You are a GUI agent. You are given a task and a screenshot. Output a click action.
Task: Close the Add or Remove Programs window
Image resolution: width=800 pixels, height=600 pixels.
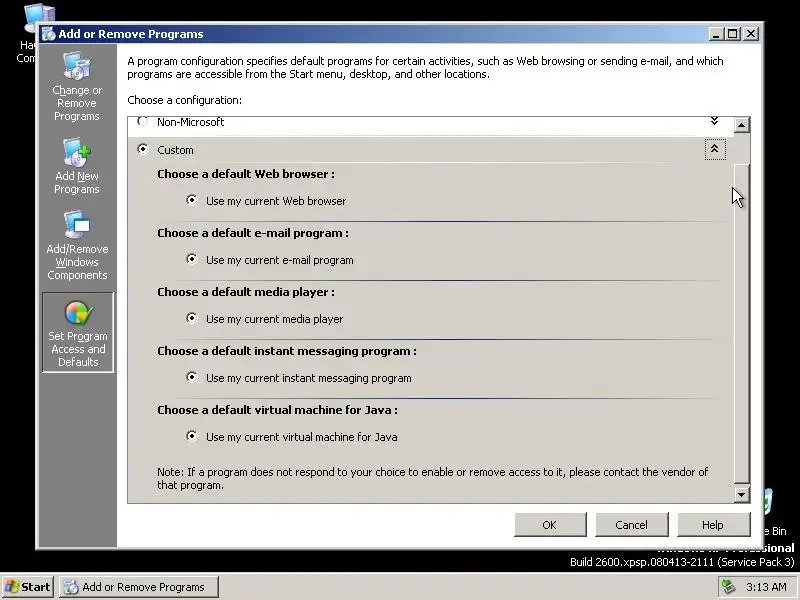[x=751, y=34]
